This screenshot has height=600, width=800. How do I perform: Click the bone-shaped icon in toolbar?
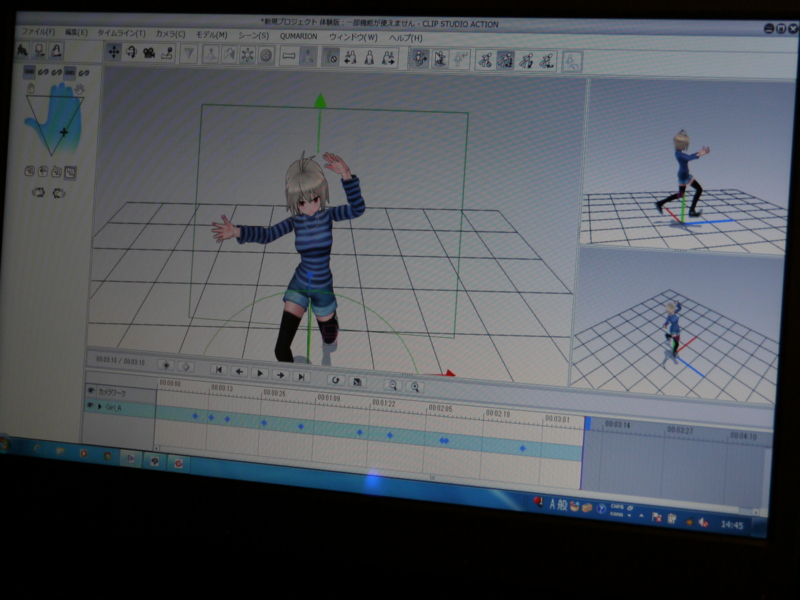pyautogui.click(x=289, y=56)
